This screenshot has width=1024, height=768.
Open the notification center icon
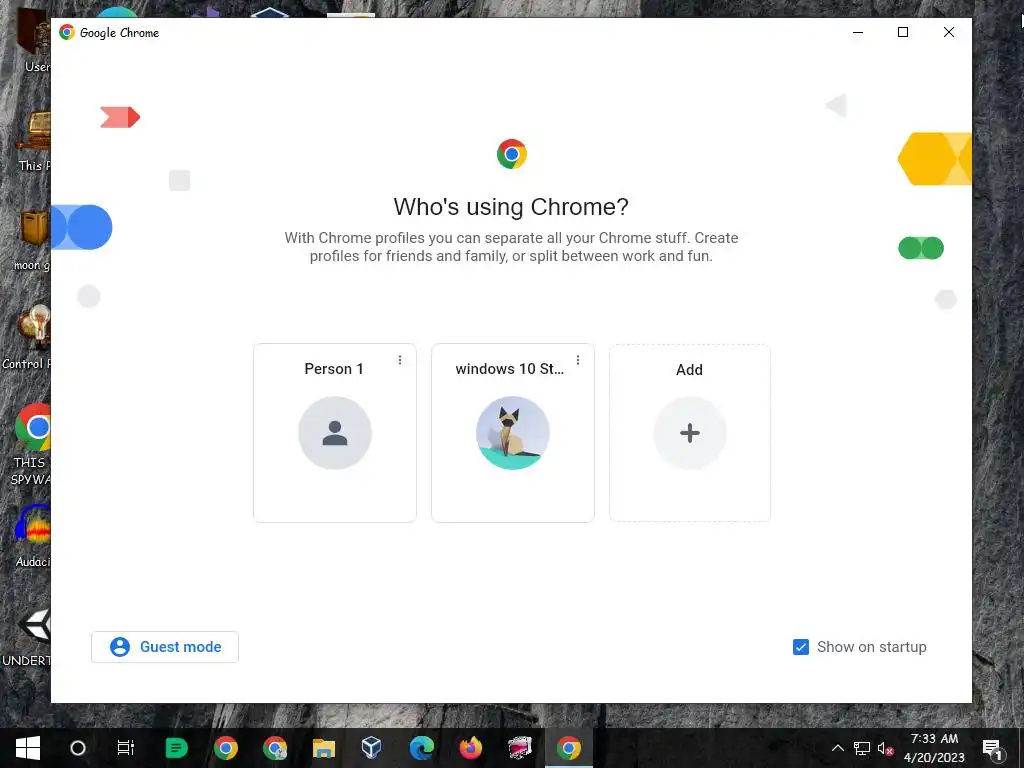pyautogui.click(x=993, y=748)
